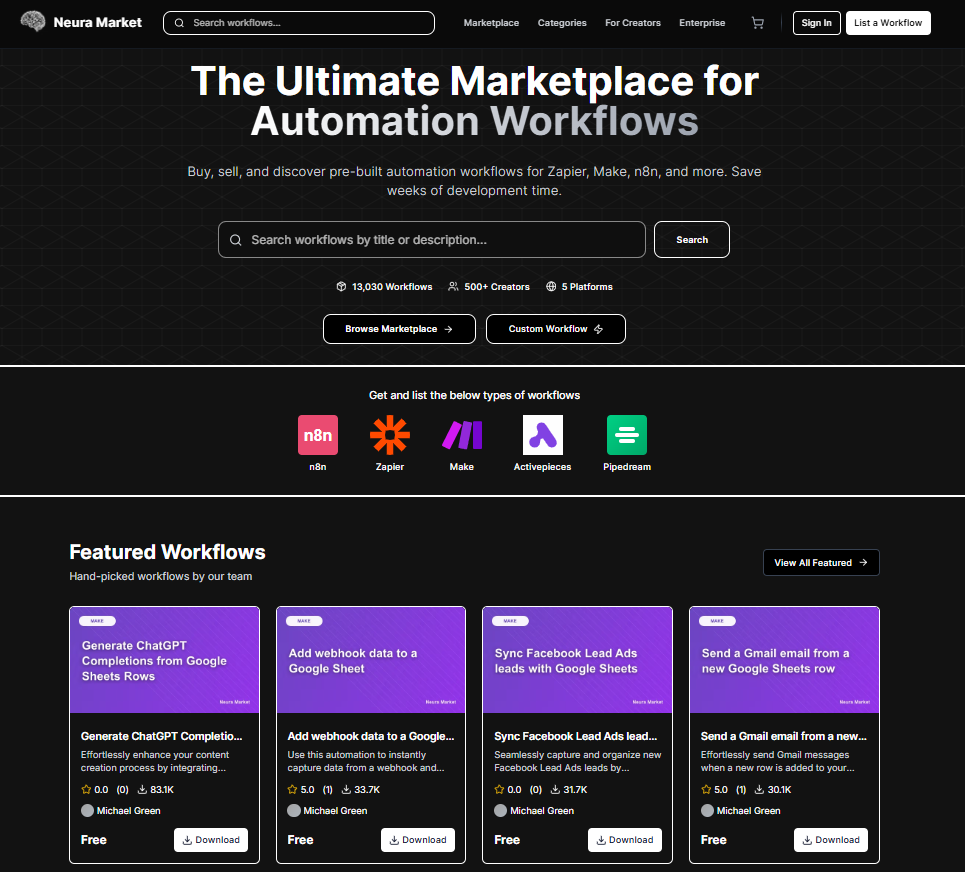
Task: Select the Activepieces platform icon
Action: click(x=542, y=435)
